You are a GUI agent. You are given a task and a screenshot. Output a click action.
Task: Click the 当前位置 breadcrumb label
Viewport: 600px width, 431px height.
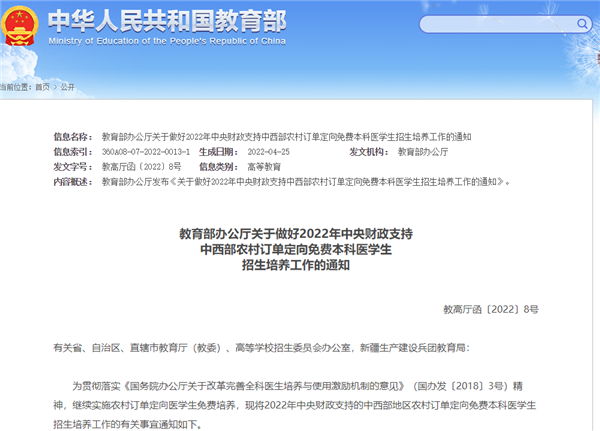pos(15,88)
